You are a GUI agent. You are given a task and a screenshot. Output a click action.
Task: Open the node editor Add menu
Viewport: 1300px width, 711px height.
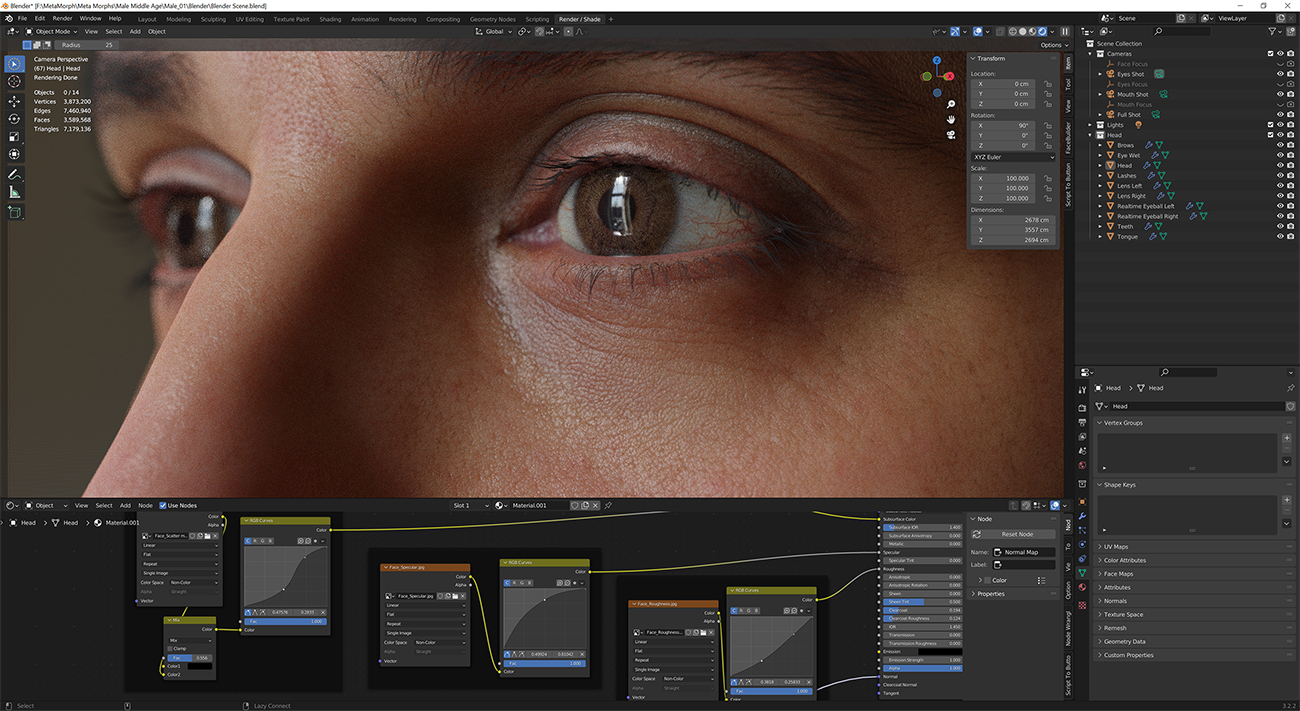tap(125, 505)
